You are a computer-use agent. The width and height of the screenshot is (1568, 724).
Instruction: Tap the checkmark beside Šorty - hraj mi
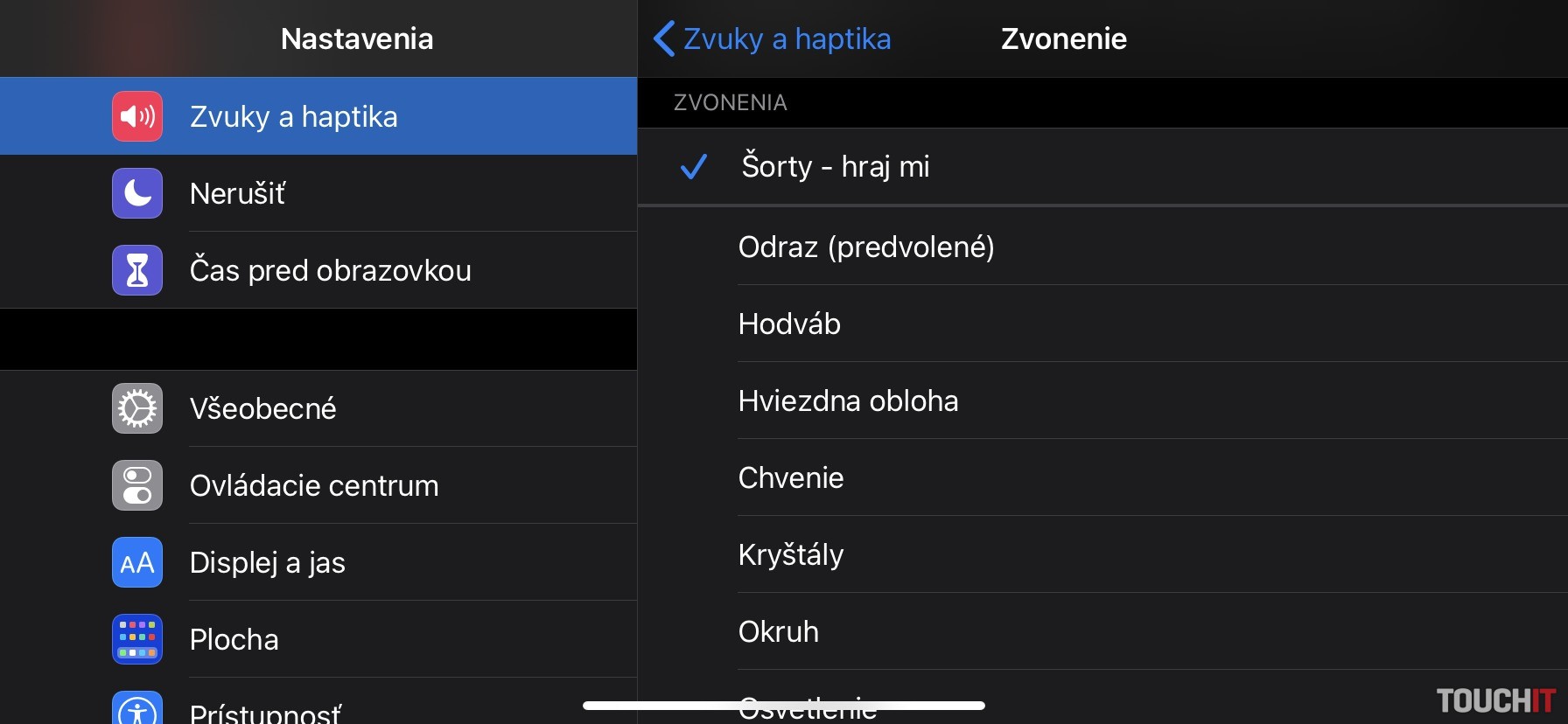[x=693, y=166]
